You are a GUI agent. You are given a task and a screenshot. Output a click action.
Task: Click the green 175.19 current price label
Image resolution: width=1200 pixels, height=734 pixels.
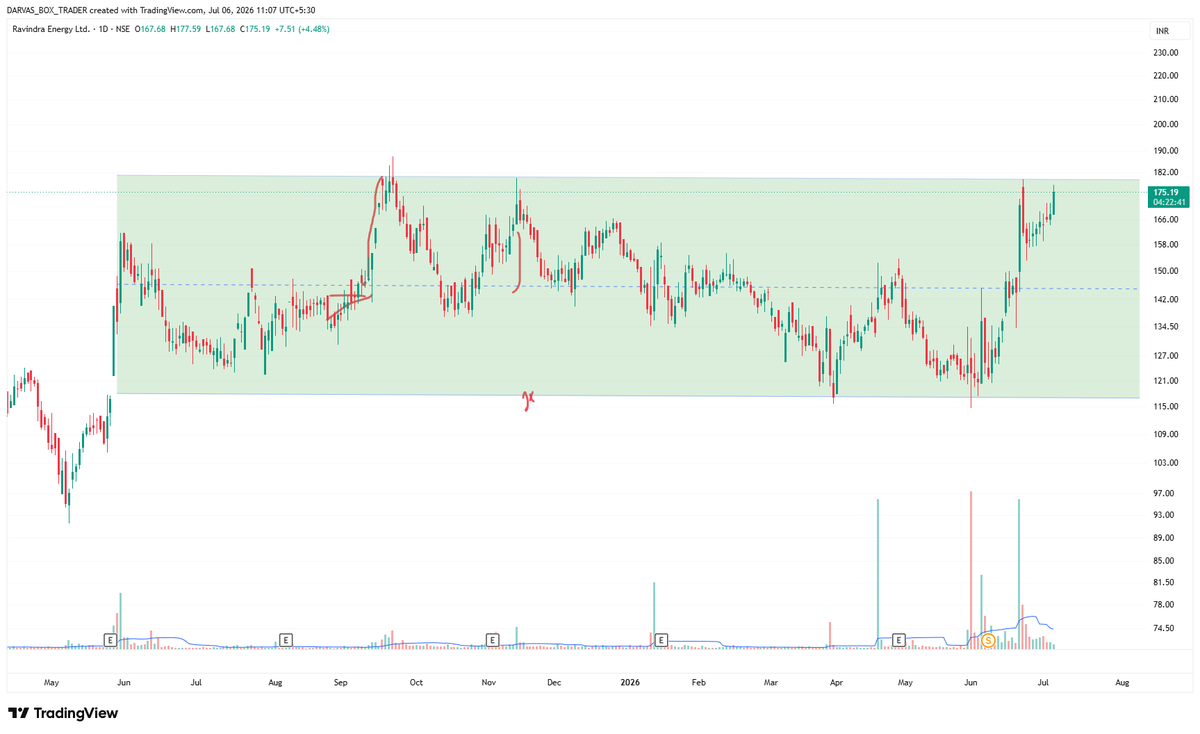pos(1166,191)
